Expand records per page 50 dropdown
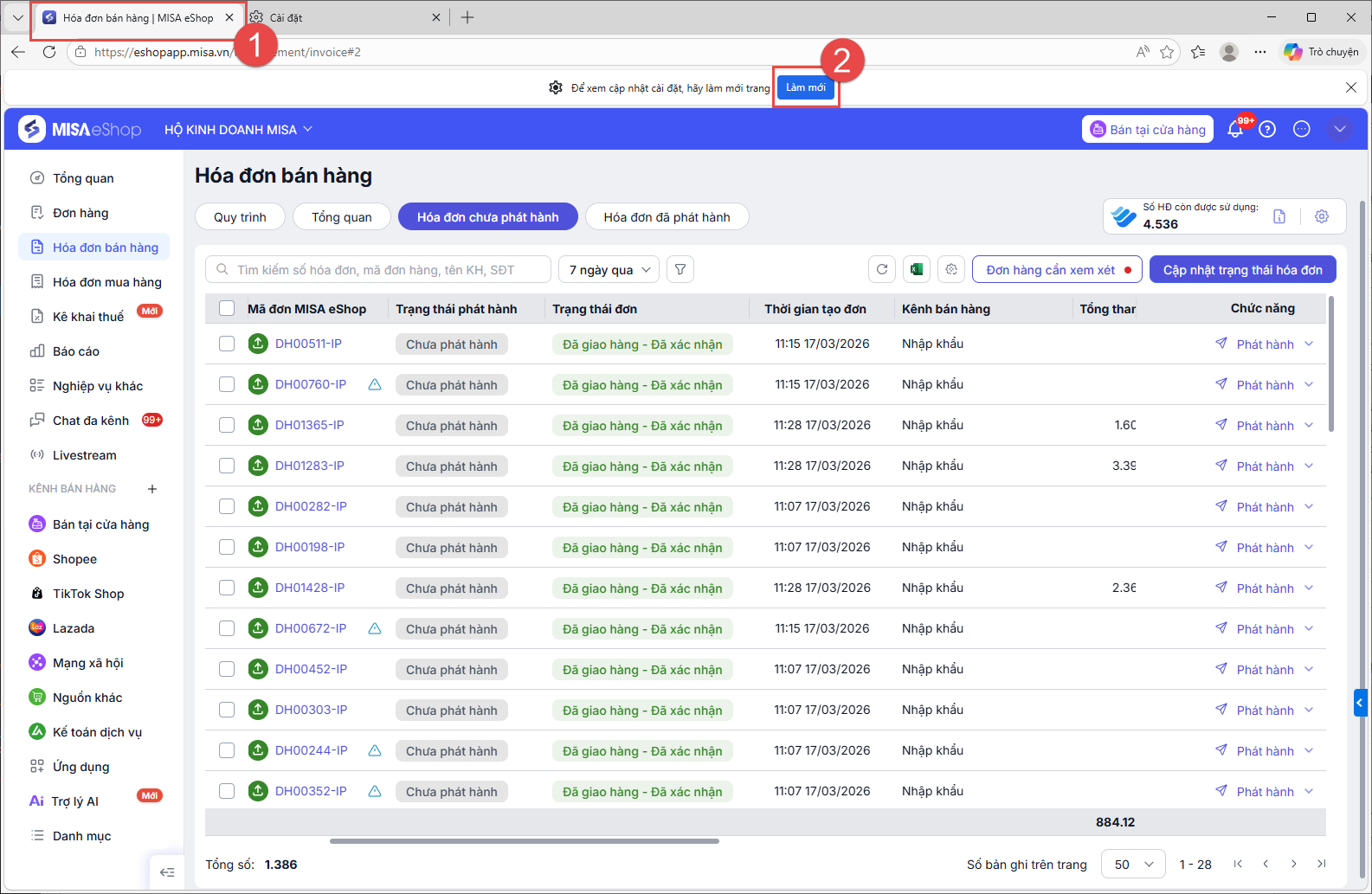Image resolution: width=1372 pixels, height=894 pixels. [x=1133, y=864]
